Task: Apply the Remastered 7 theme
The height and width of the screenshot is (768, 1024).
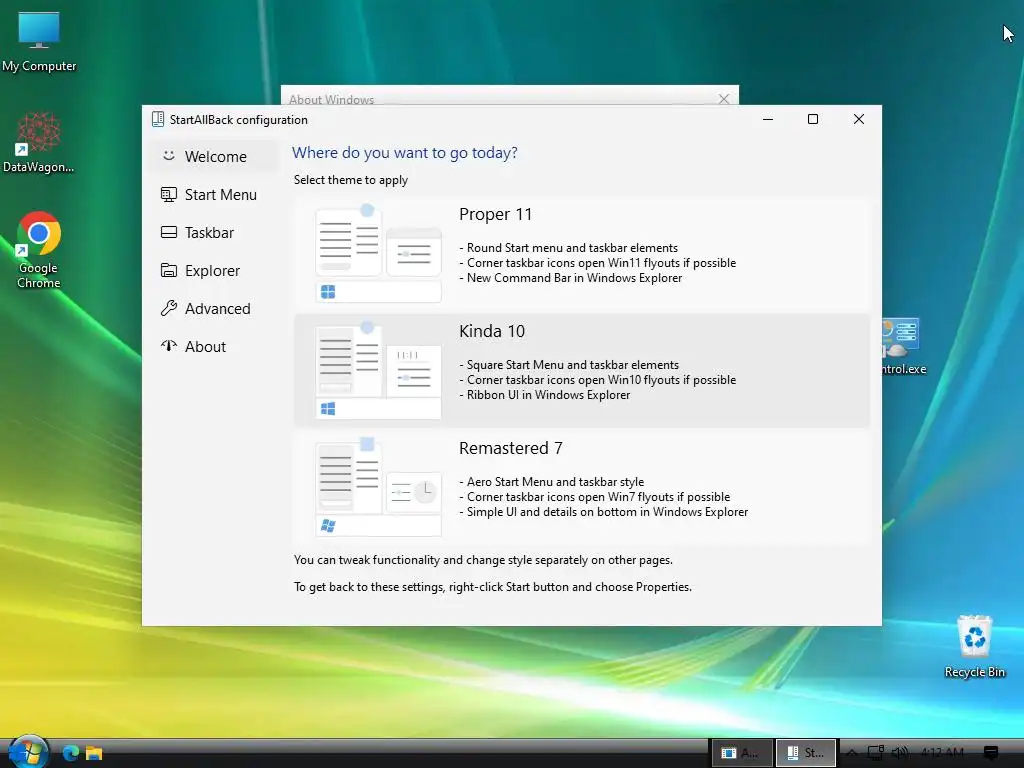Action: [x=581, y=487]
